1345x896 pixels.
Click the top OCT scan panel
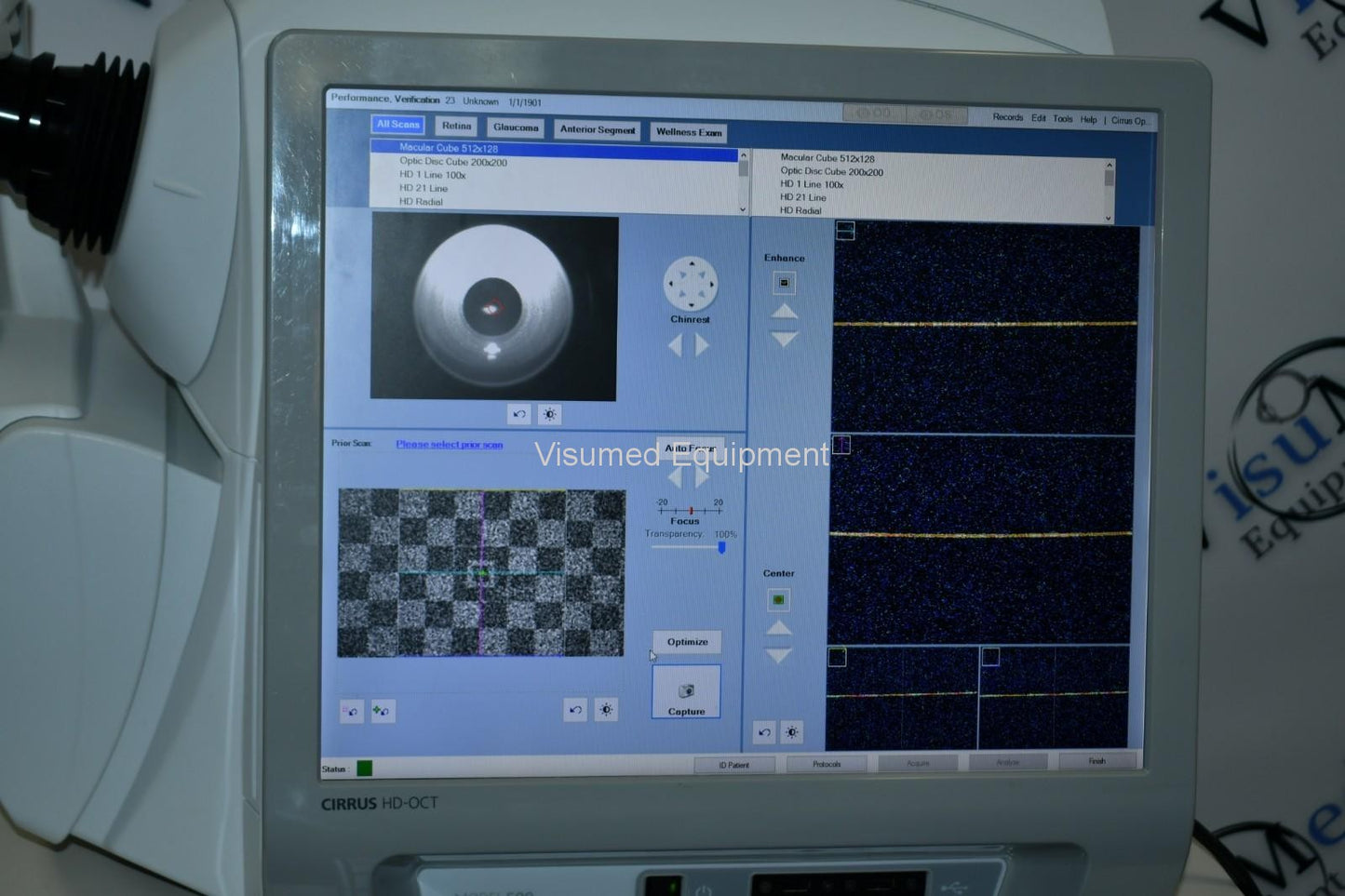985,327
